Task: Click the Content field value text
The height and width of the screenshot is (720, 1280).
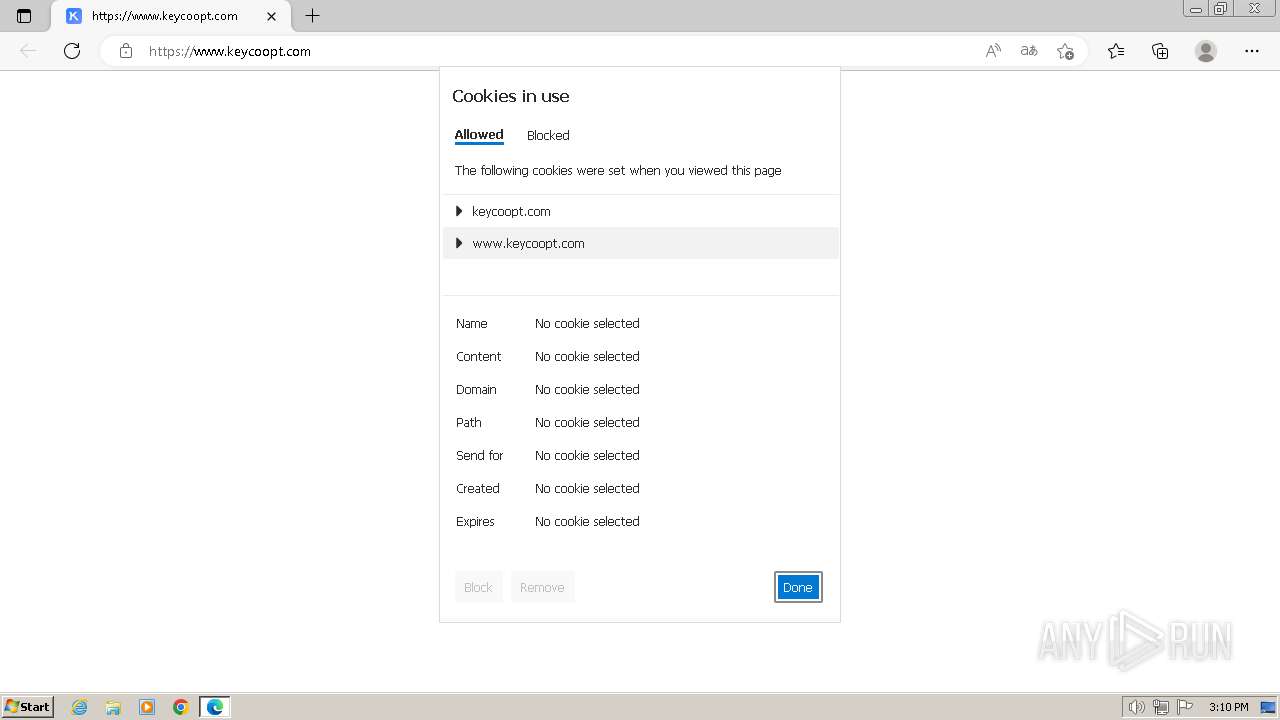Action: point(587,356)
